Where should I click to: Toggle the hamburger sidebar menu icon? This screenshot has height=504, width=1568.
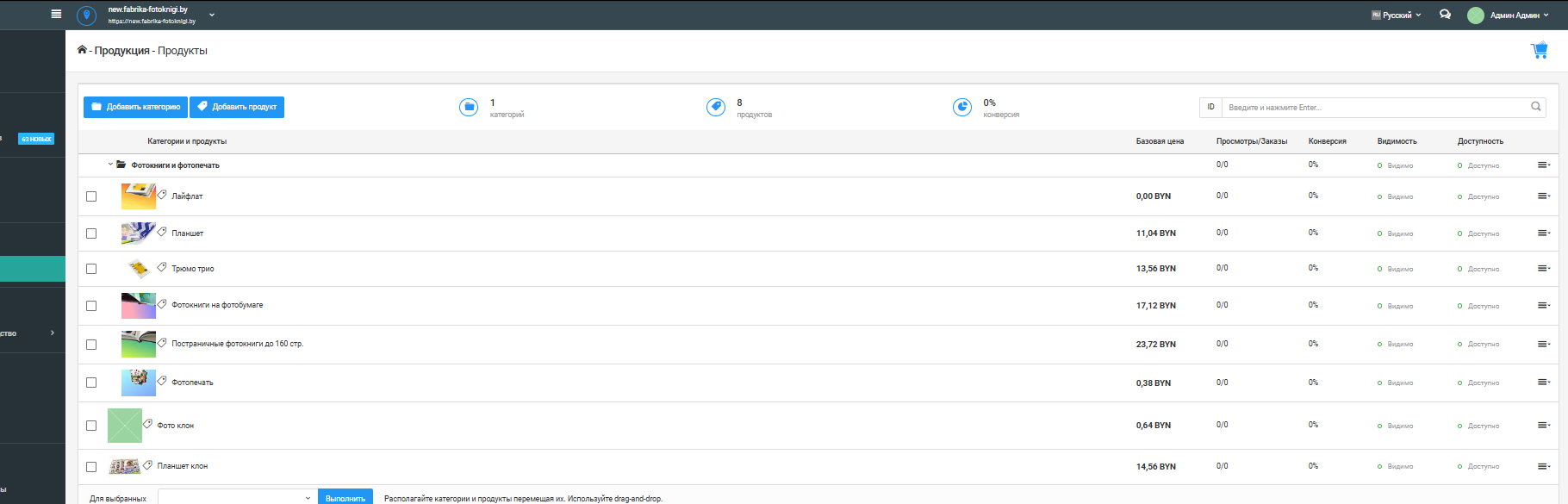click(56, 14)
